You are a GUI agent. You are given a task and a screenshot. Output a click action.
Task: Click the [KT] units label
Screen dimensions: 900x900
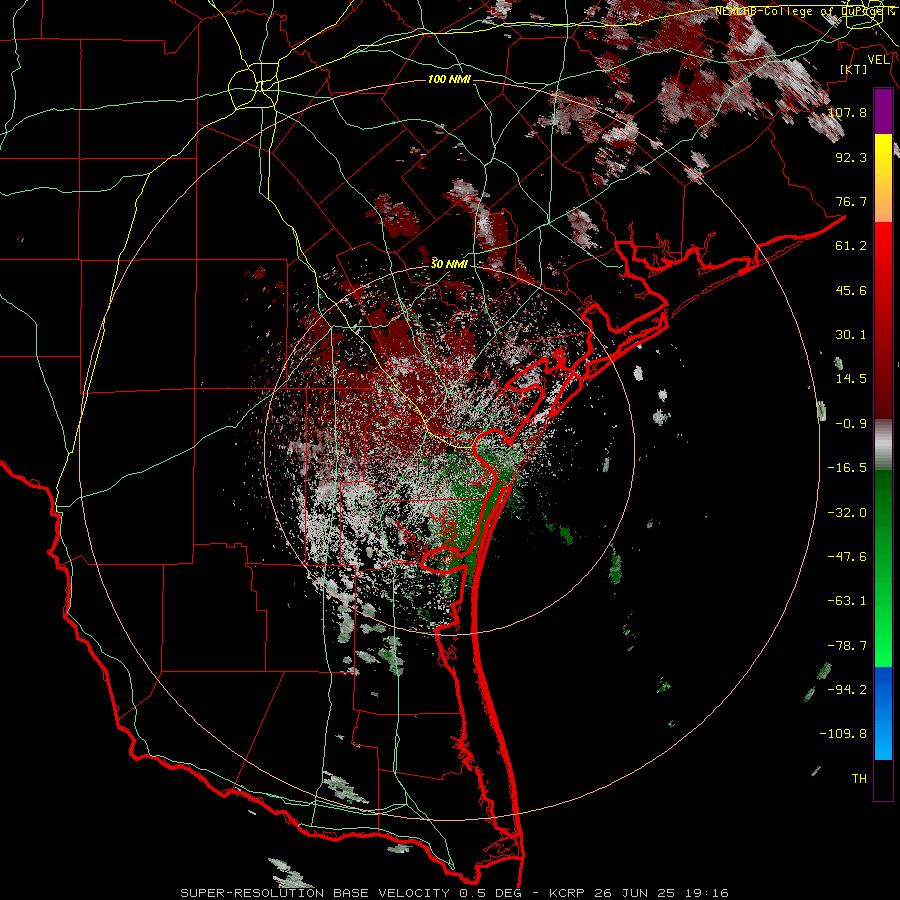pyautogui.click(x=854, y=69)
